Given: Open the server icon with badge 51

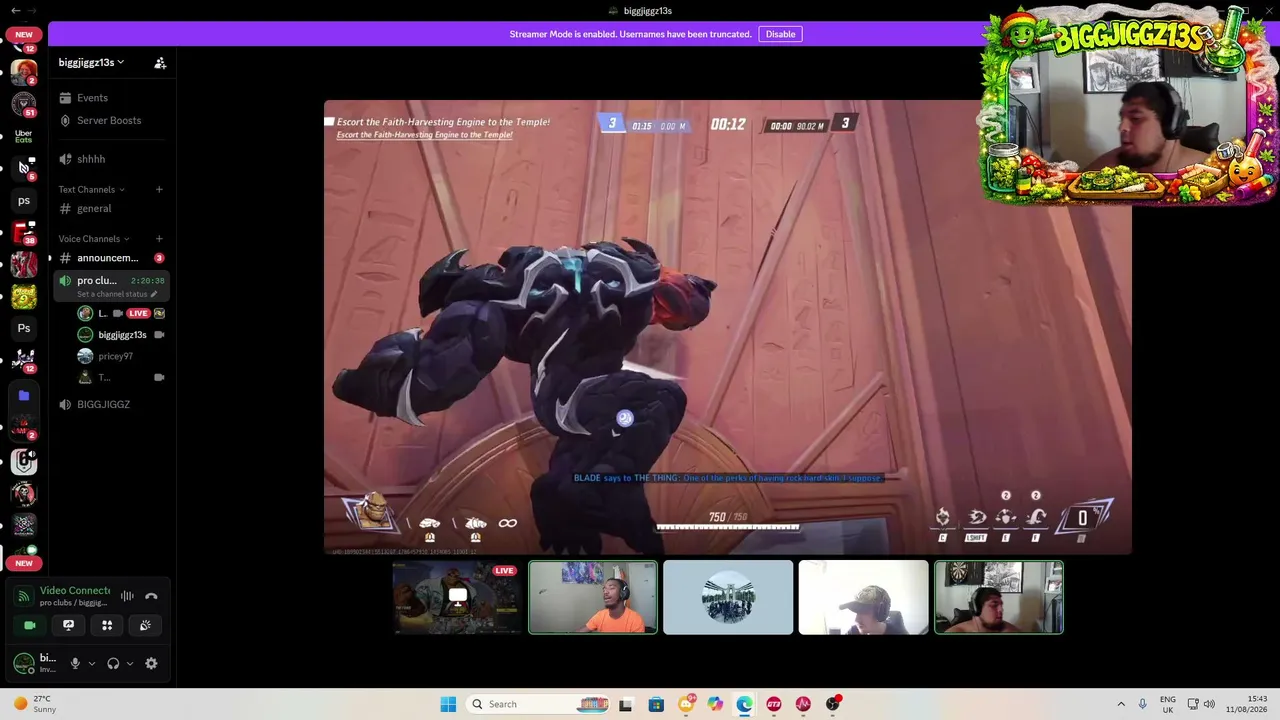Looking at the screenshot, I should pos(23,104).
